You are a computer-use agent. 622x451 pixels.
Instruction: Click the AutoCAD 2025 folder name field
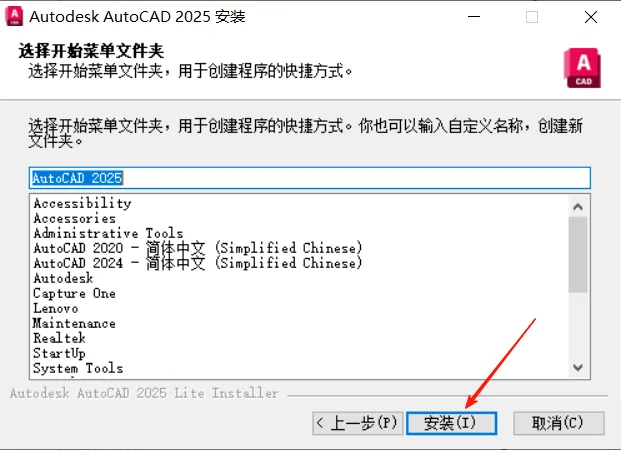(310, 178)
